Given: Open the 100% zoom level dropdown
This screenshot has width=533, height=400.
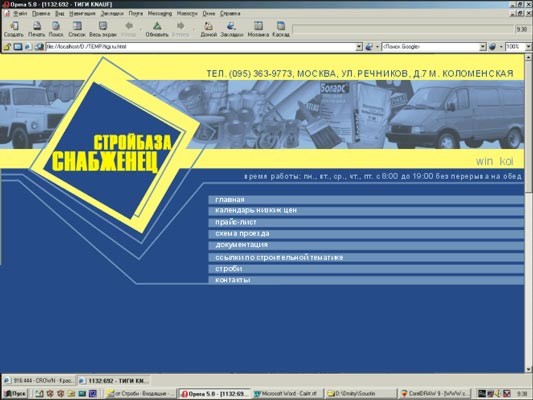Looking at the screenshot, I should 528,47.
